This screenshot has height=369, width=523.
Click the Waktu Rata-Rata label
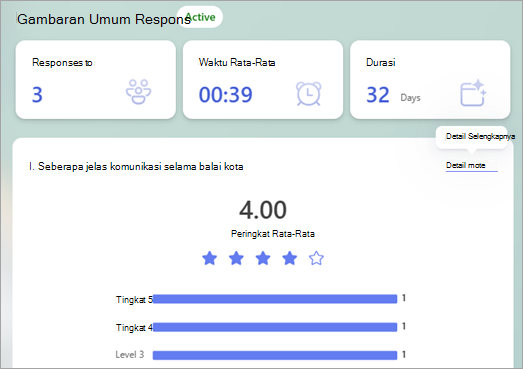tap(237, 62)
